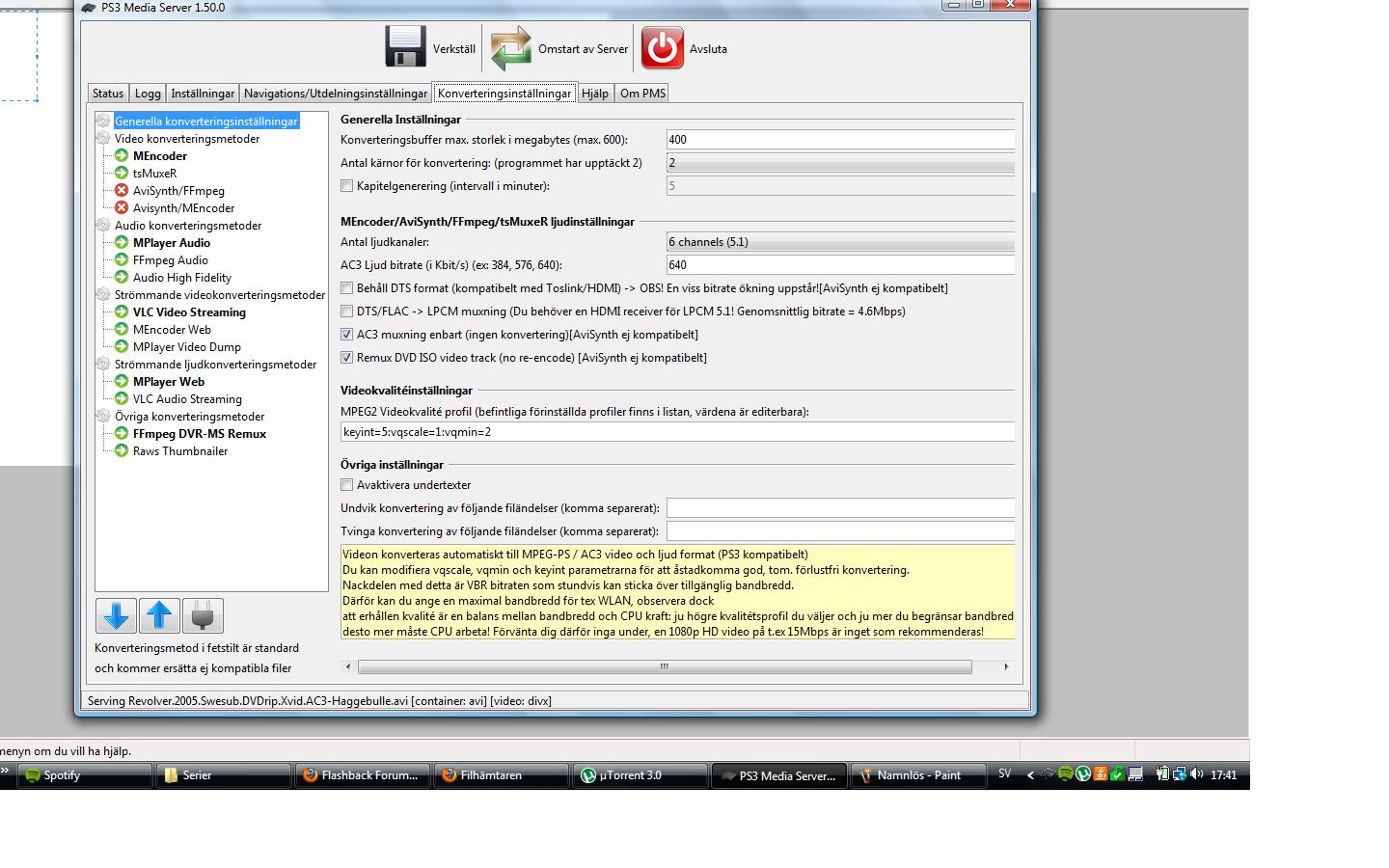The image size is (1389, 868).
Task: Click the green icon beside MEncoder Web
Action: pyautogui.click(x=122, y=329)
